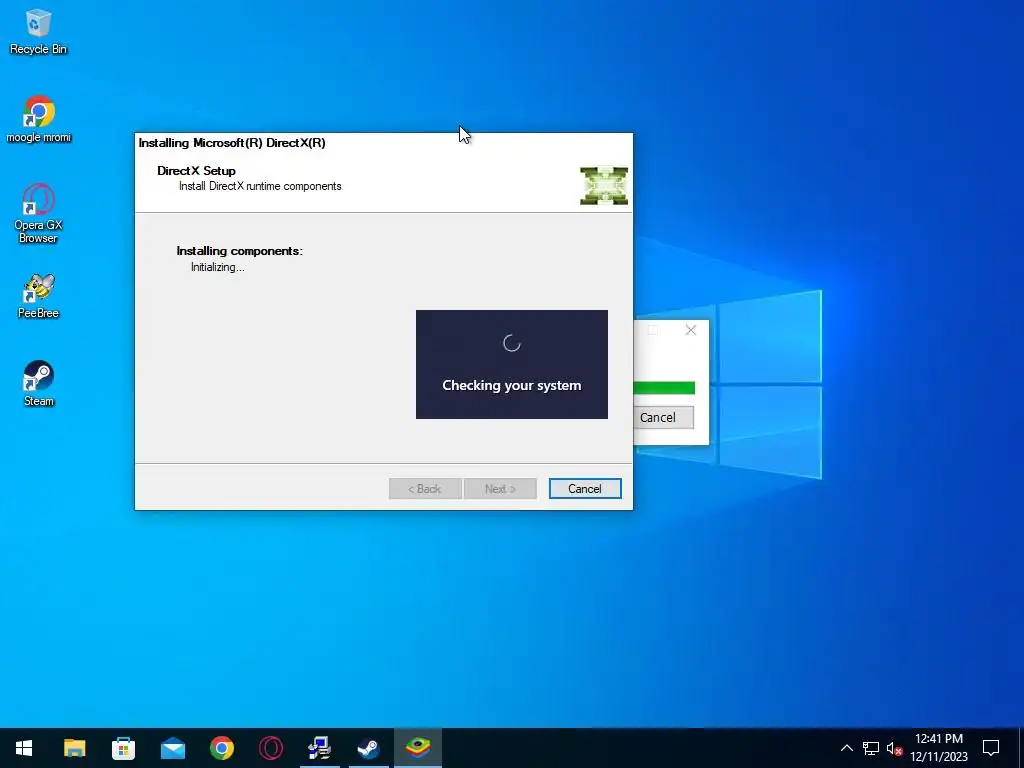1024x768 pixels.
Task: Click the Checking your system text
Action: (x=511, y=385)
